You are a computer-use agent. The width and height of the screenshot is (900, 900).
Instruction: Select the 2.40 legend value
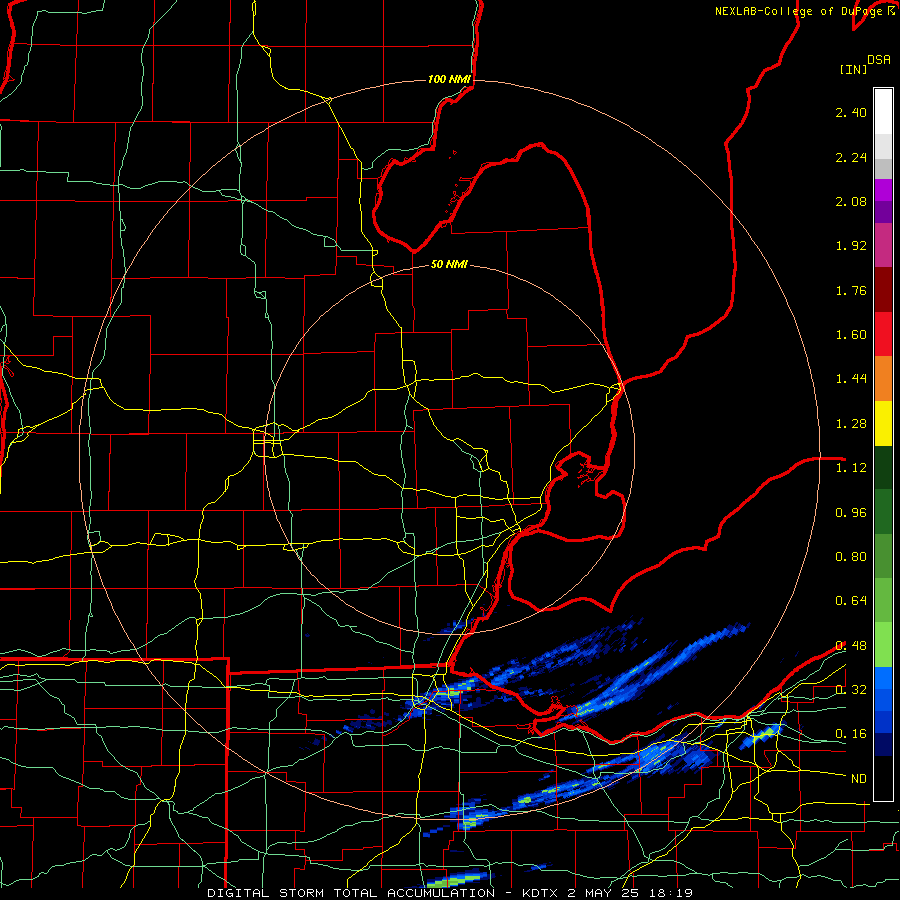coord(851,112)
